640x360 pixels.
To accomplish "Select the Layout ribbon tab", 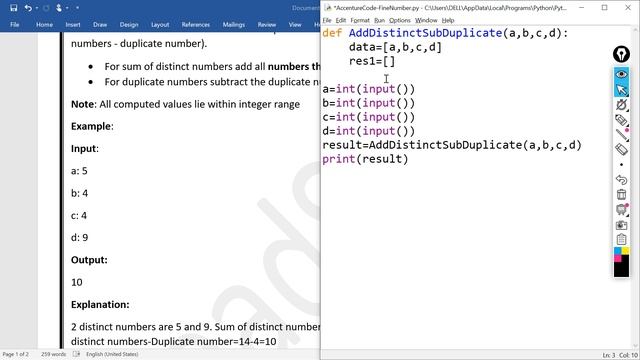I will 160,24.
